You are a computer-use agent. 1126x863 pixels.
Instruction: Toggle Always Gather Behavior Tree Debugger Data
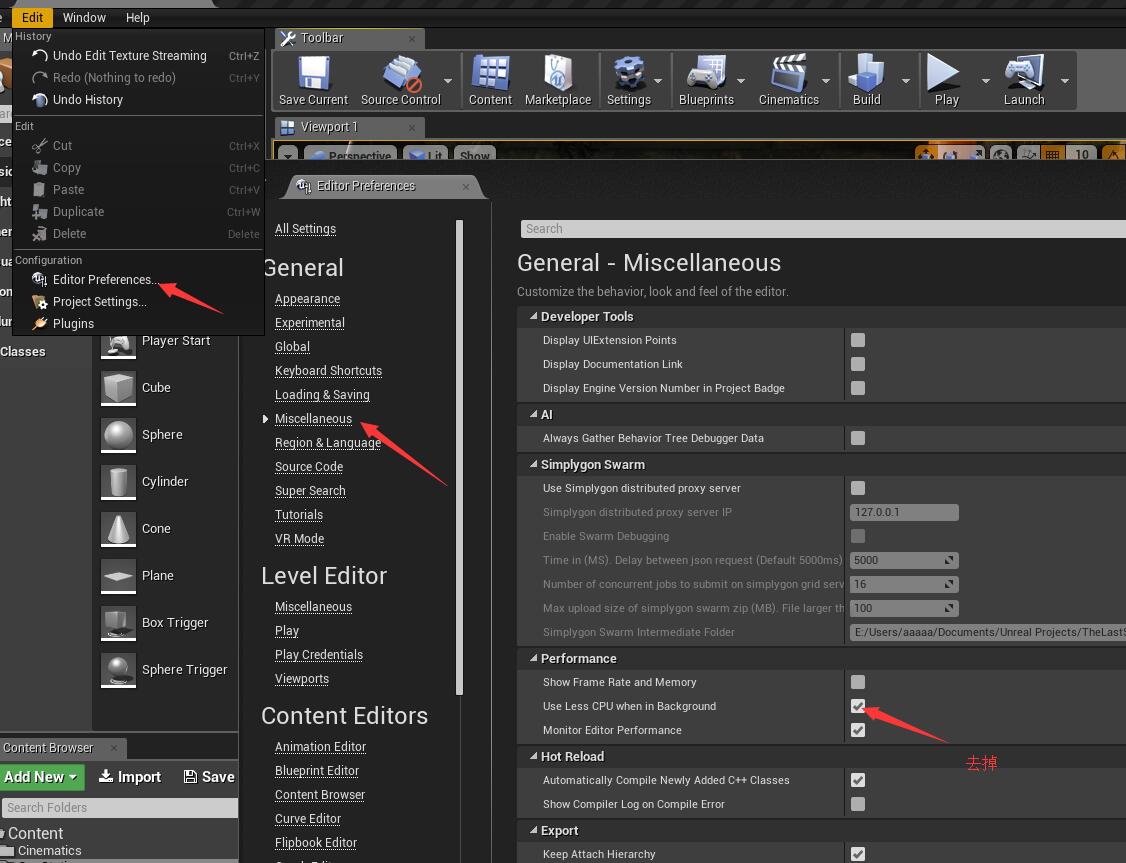857,438
